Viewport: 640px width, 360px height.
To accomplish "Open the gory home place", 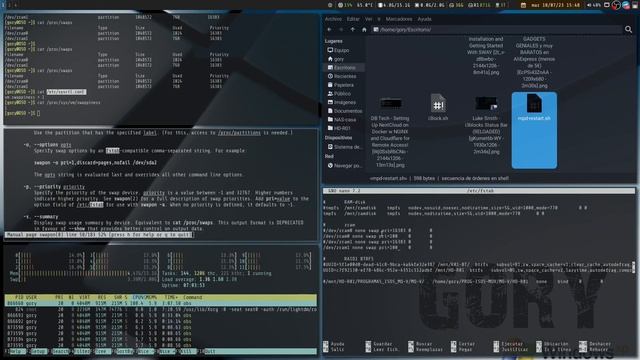I will tap(336, 59).
